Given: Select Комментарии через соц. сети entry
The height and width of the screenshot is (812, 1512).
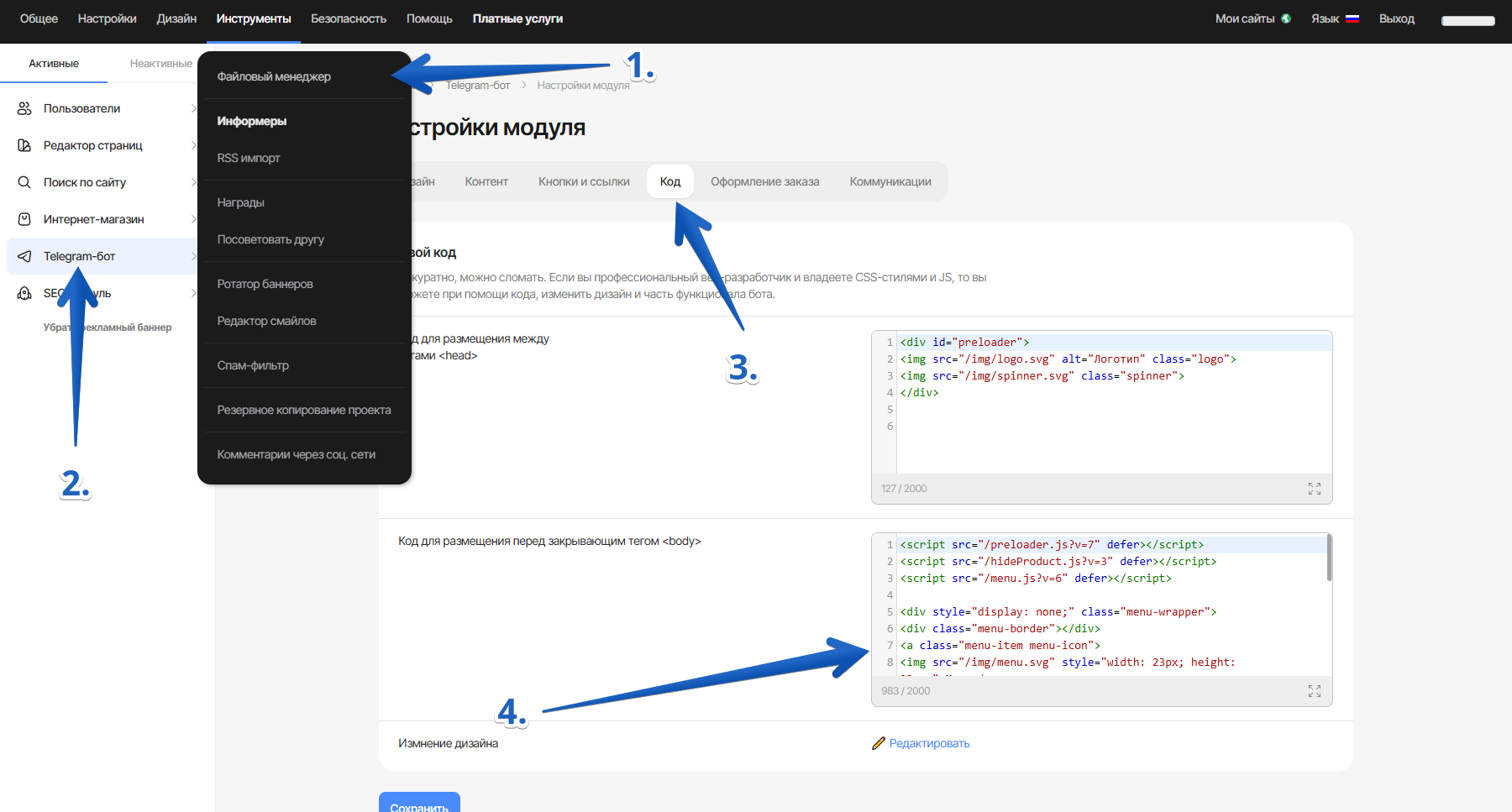Looking at the screenshot, I should coord(297,454).
